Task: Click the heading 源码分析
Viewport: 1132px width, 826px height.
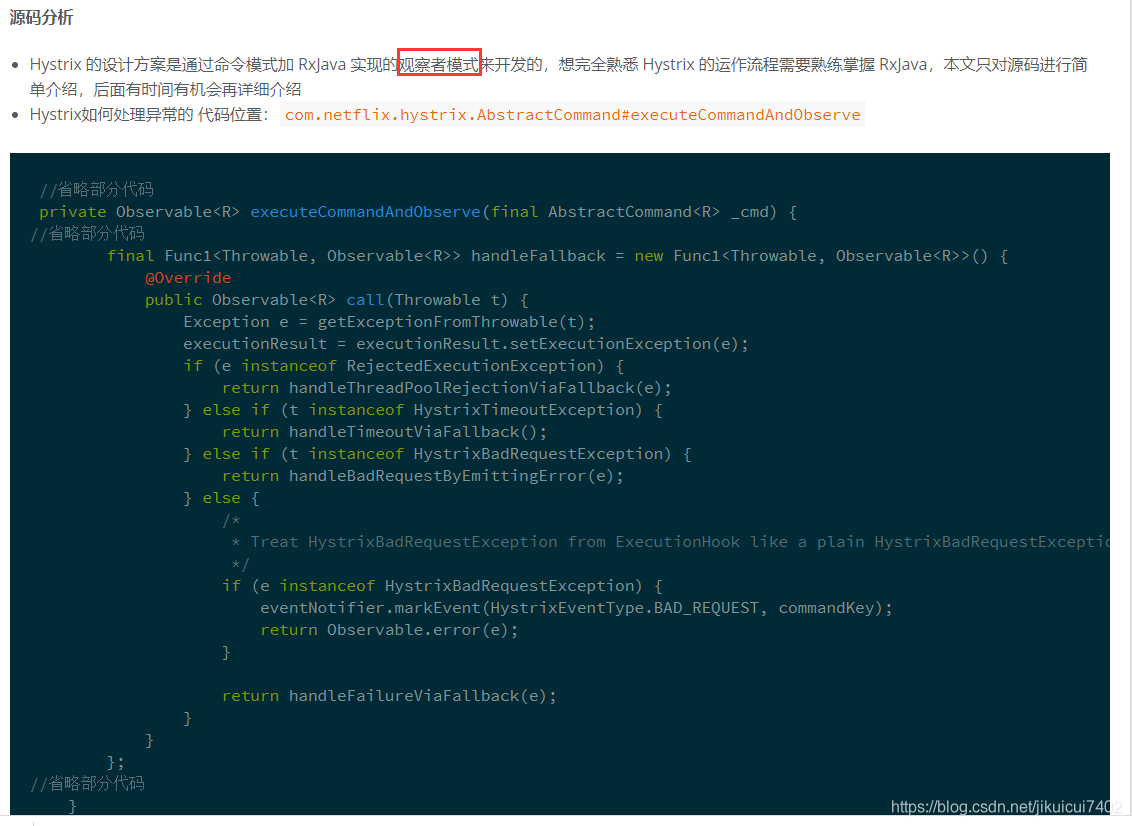Action: point(41,17)
